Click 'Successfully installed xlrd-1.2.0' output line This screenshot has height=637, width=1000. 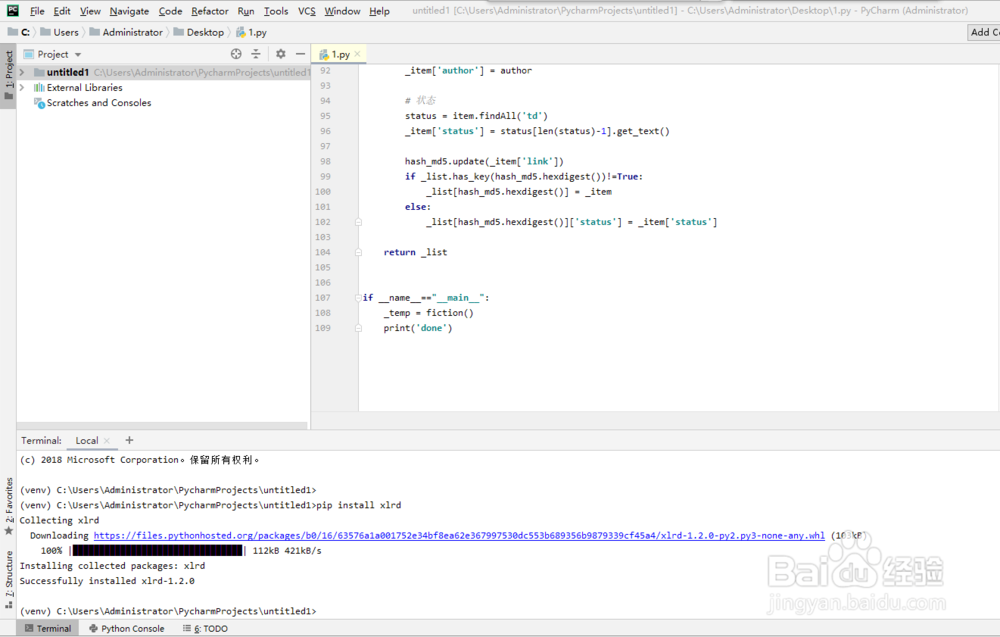click(x=107, y=581)
